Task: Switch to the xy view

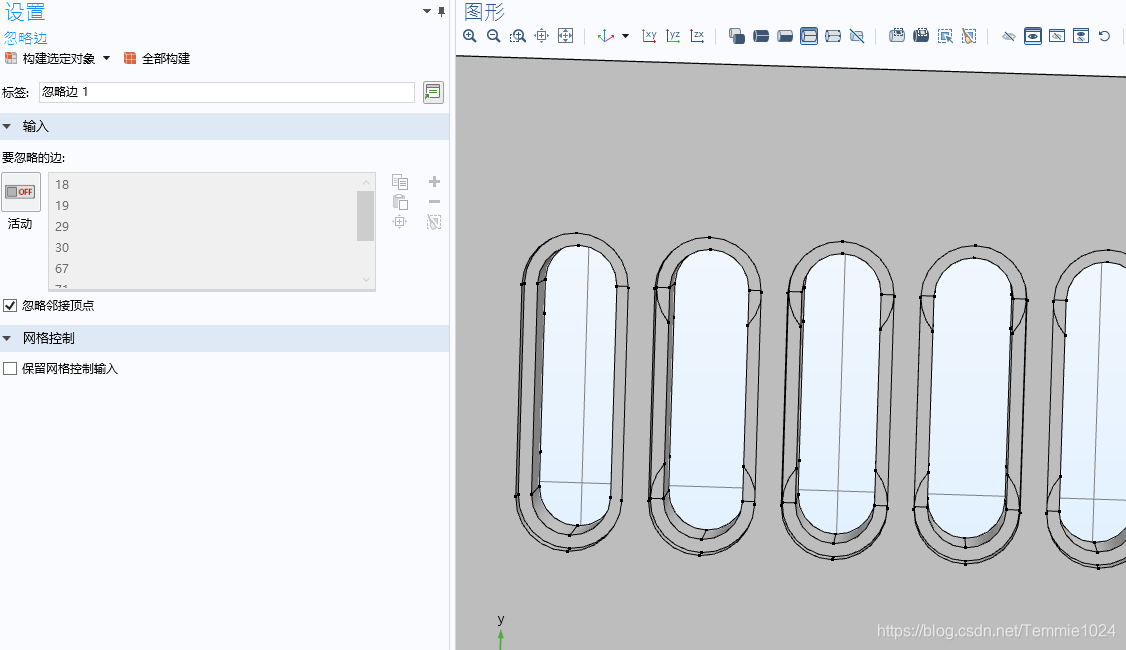Action: pos(649,36)
